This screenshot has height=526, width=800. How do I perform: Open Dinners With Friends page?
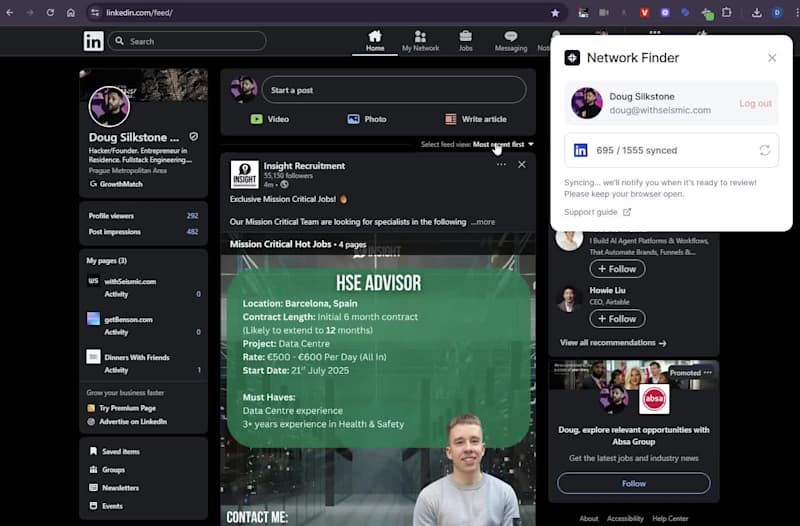click(137, 357)
